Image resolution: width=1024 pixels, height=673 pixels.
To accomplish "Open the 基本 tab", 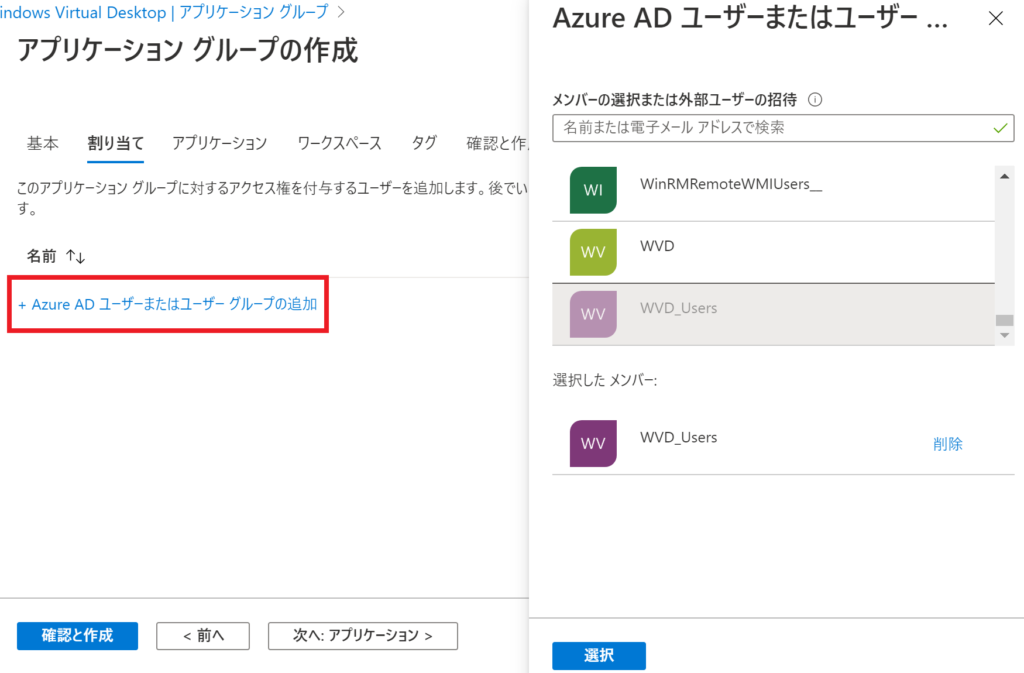I will point(42,144).
